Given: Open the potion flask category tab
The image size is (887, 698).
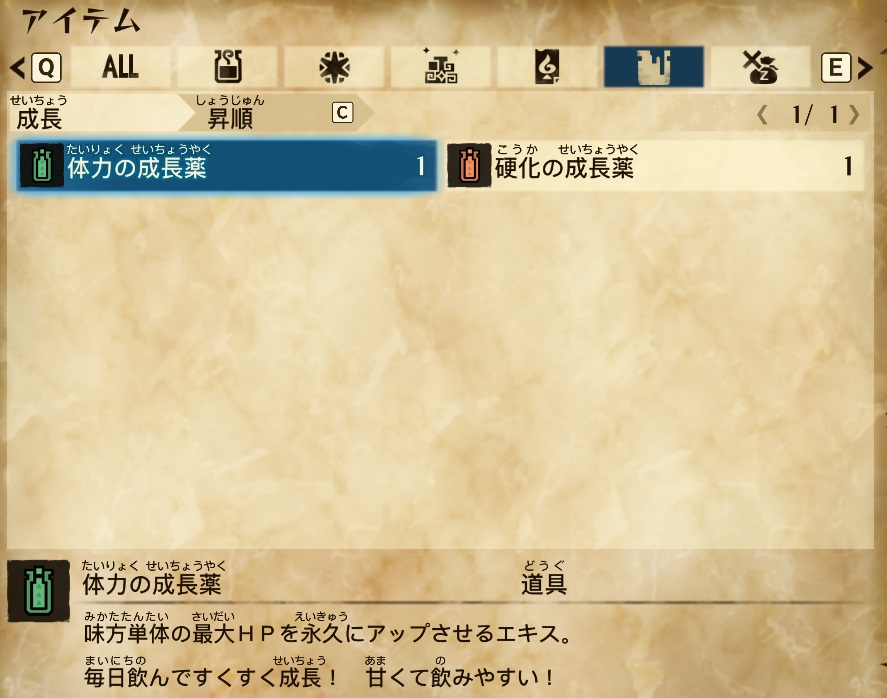Looking at the screenshot, I should pos(227,67).
